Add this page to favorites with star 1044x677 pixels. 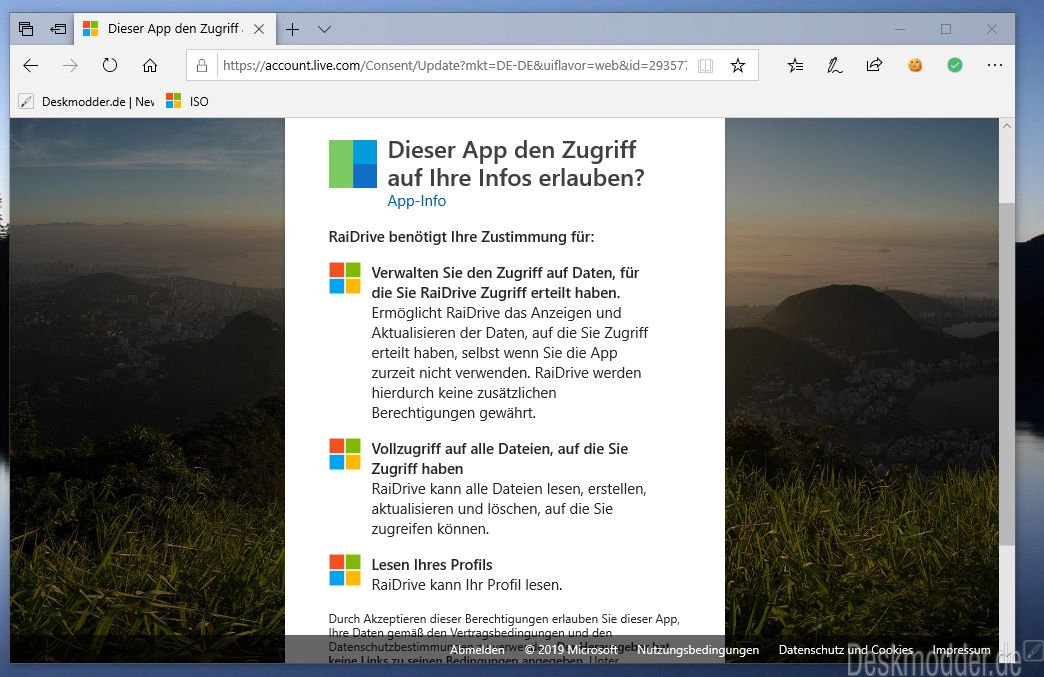pyautogui.click(x=738, y=66)
